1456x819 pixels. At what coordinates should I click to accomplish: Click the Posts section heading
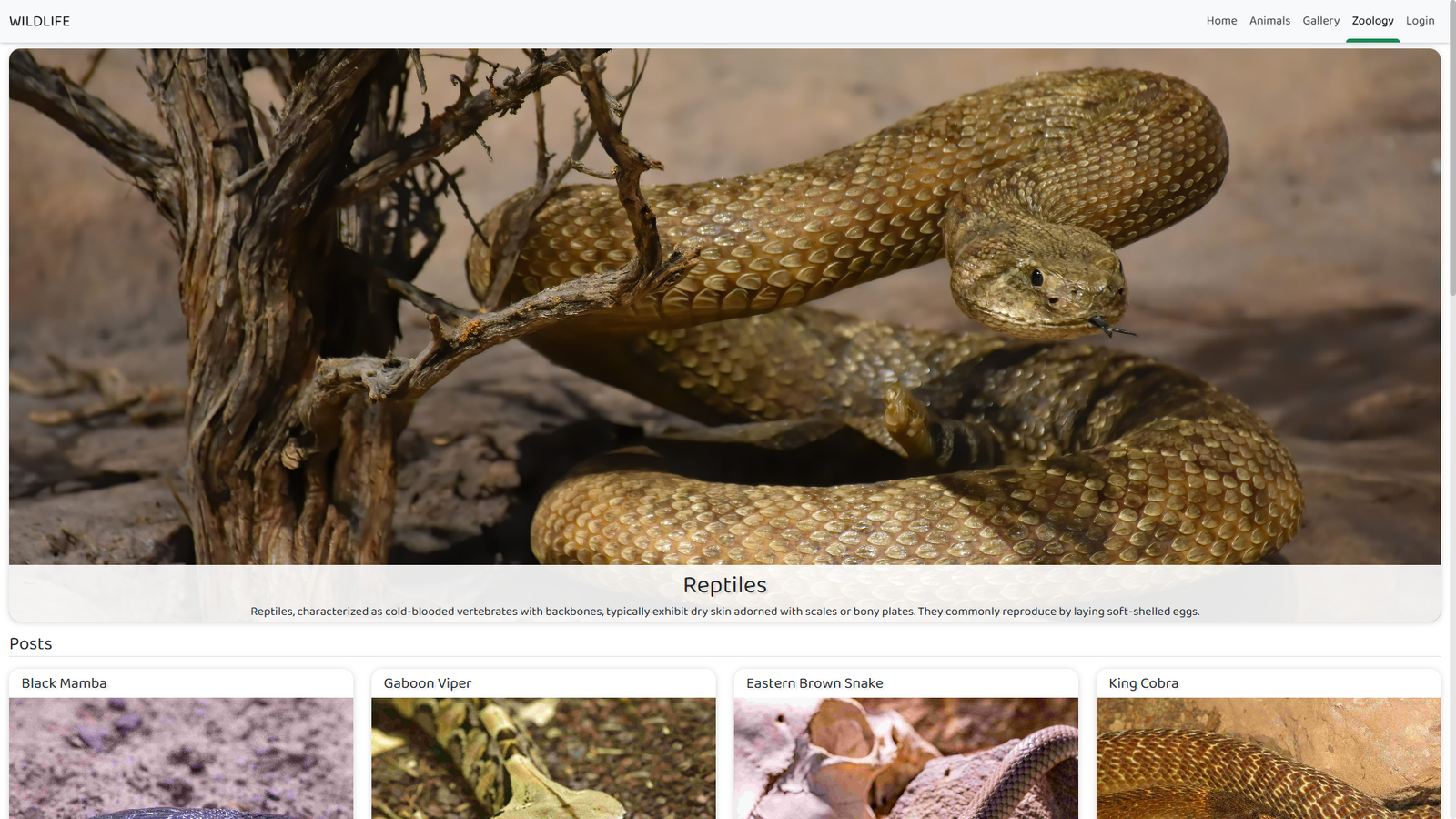[x=31, y=644]
